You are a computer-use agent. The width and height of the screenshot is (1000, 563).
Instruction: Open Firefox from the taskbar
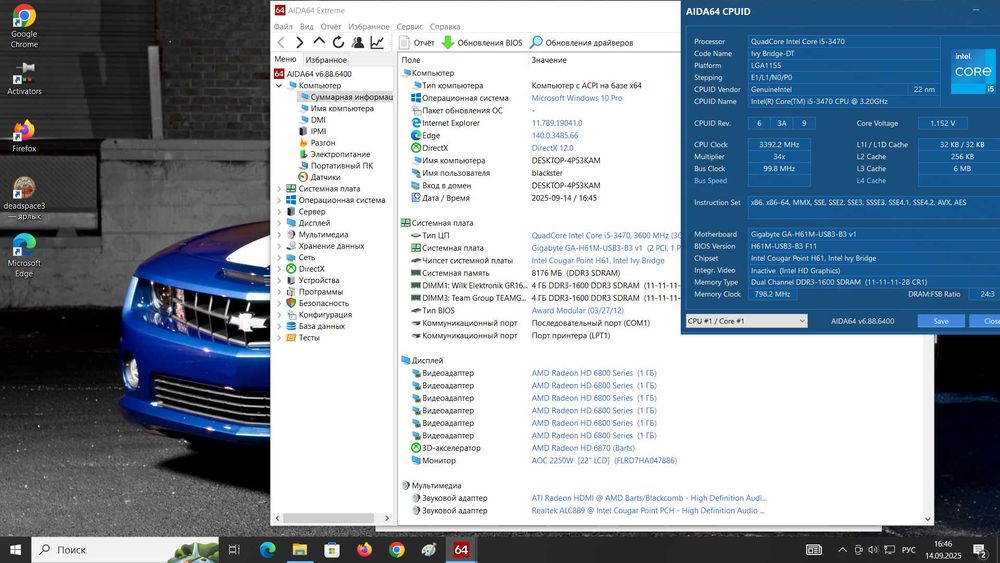364,550
